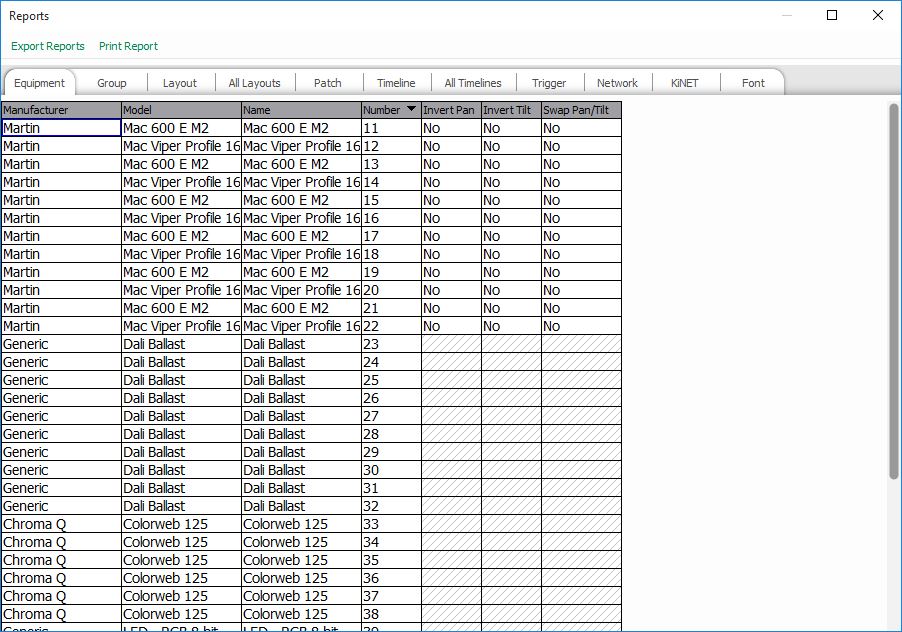902x632 pixels.
Task: Select the Number cell showing 35
Action: click(391, 560)
